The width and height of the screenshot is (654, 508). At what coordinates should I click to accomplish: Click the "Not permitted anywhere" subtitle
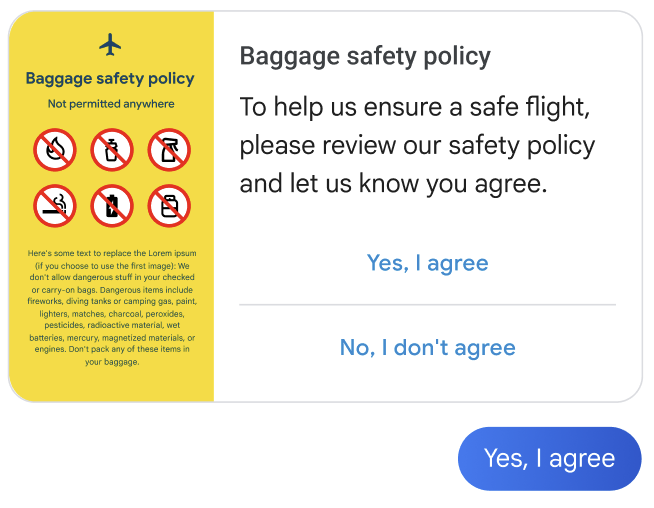(x=110, y=104)
